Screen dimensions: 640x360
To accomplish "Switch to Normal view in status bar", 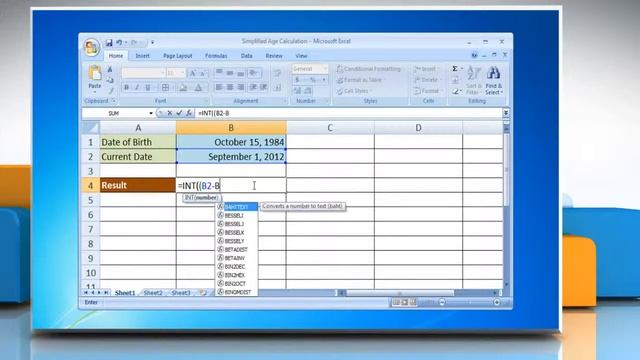I will [x=396, y=302].
